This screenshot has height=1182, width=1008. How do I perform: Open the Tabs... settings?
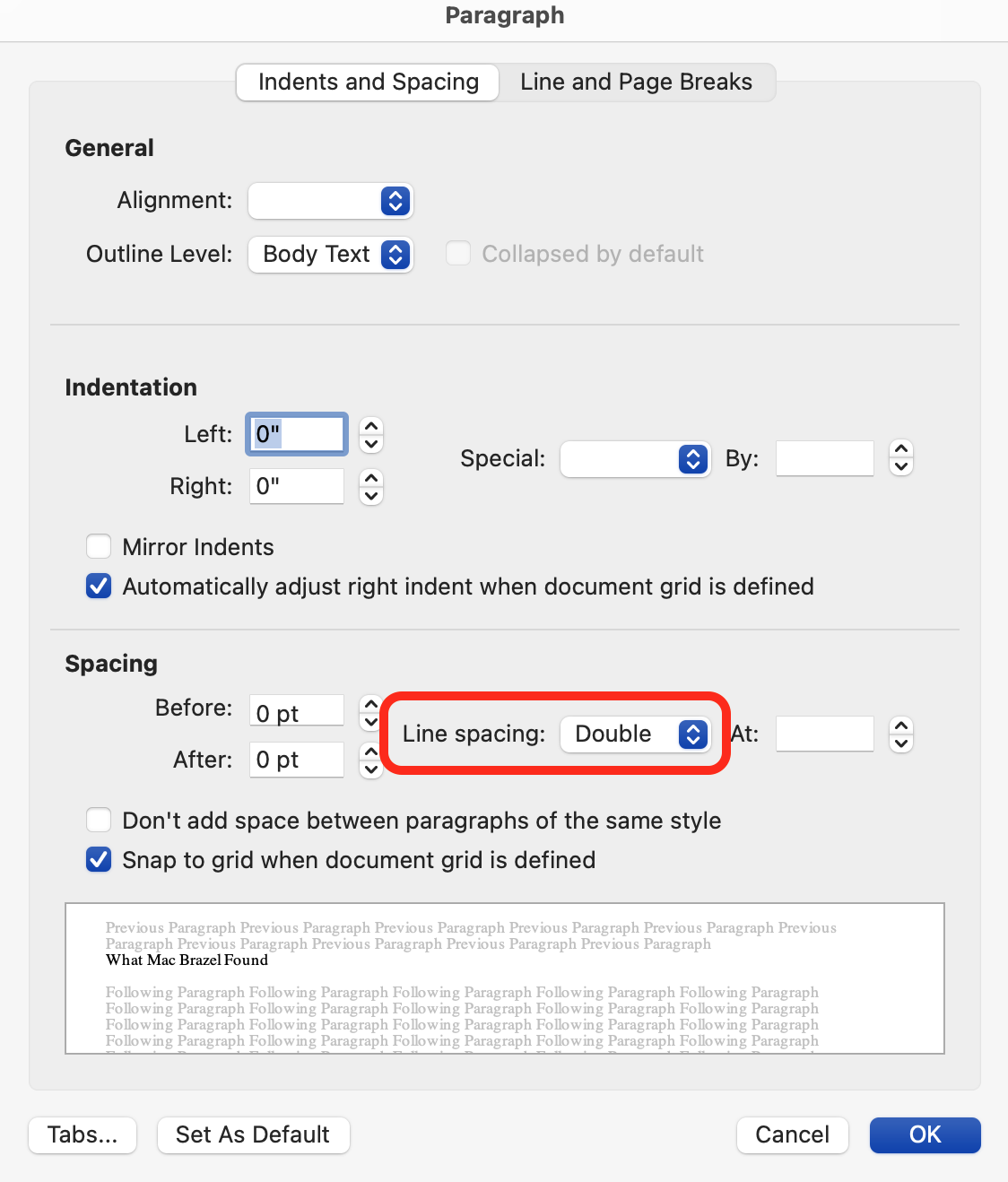(82, 1134)
